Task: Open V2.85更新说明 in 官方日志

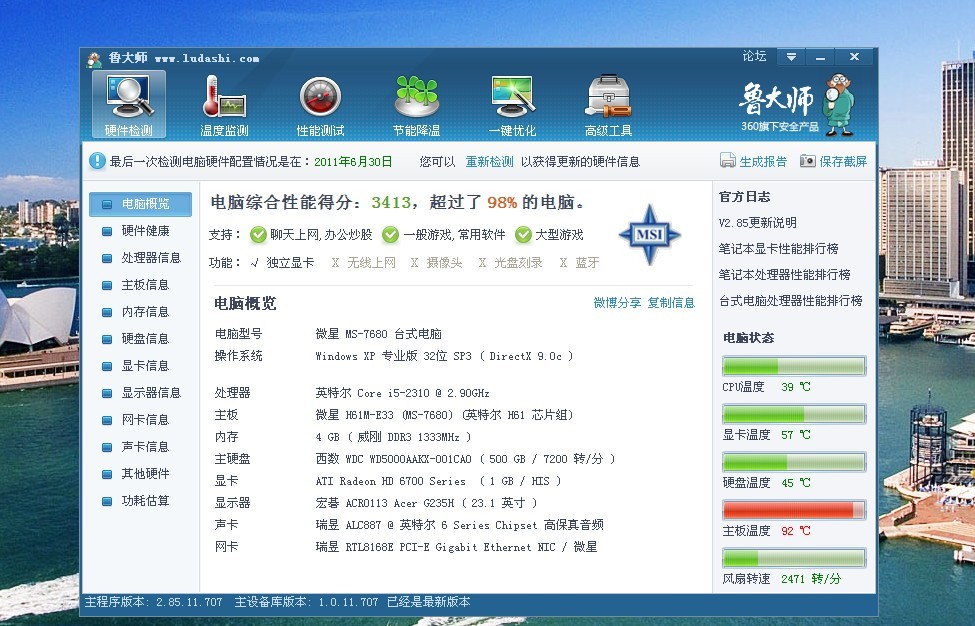Action: point(757,223)
